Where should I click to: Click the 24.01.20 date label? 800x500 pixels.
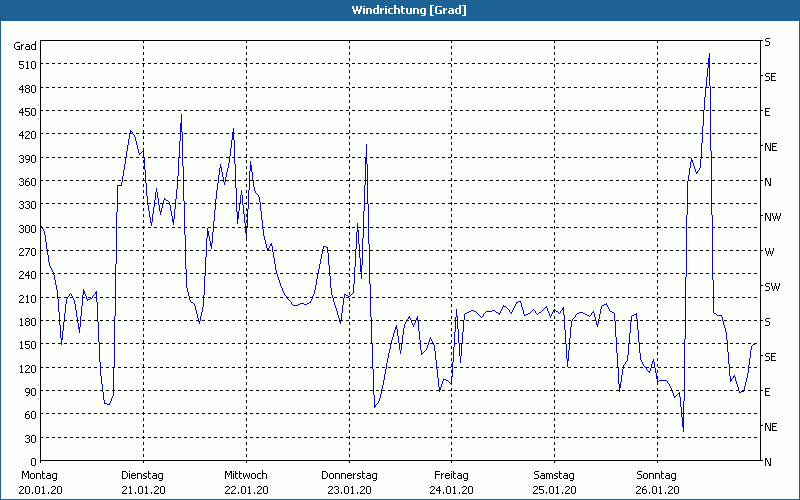451,490
